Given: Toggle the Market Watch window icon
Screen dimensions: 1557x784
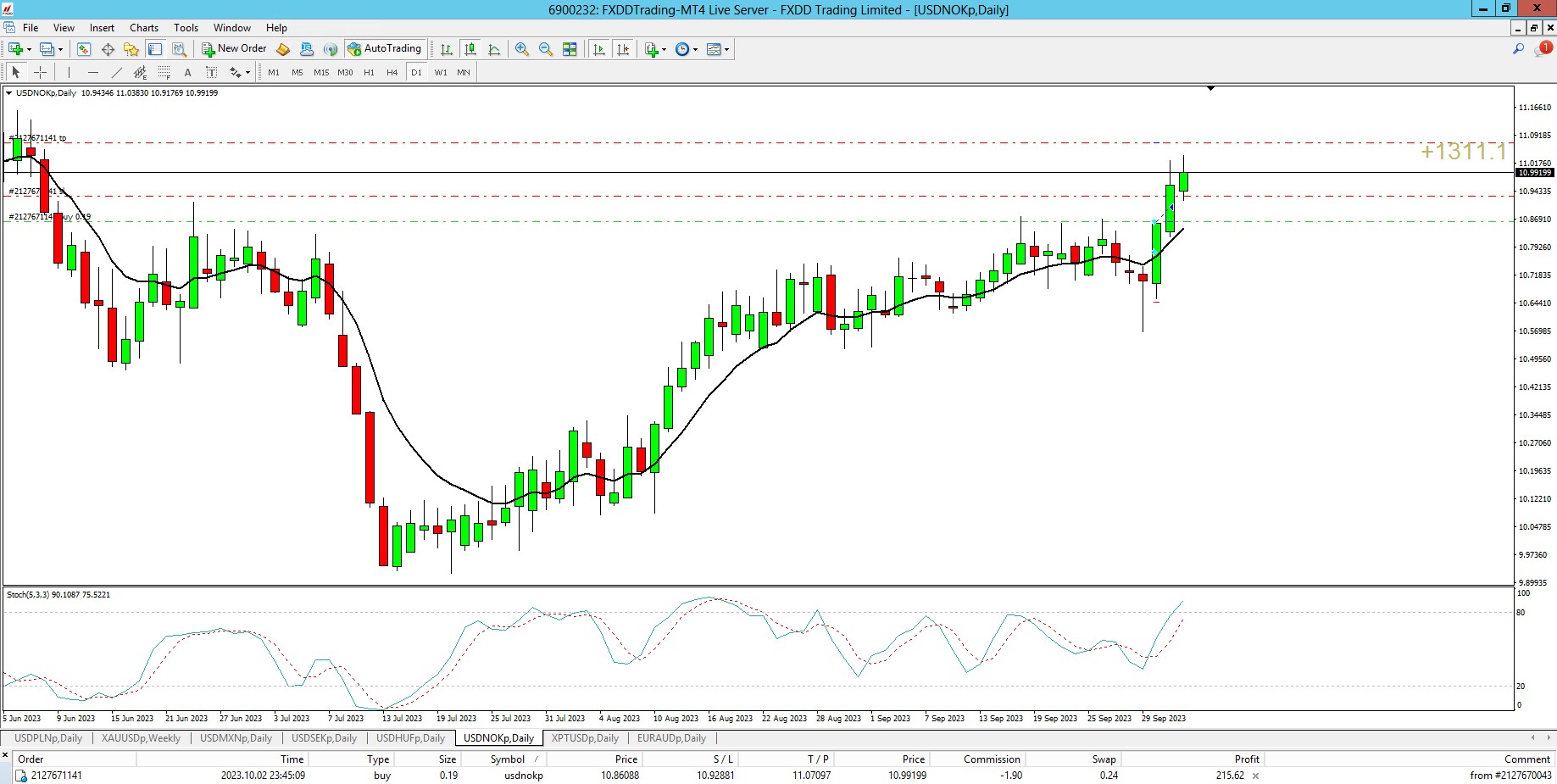Looking at the screenshot, I should 84,49.
